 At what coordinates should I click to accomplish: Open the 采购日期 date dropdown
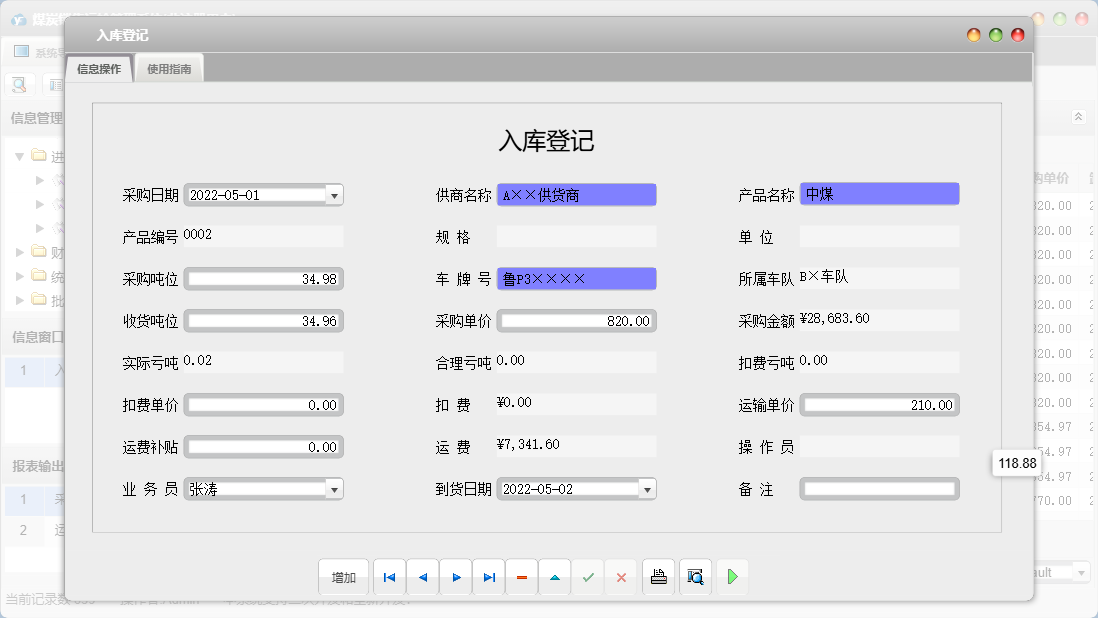[336, 194]
